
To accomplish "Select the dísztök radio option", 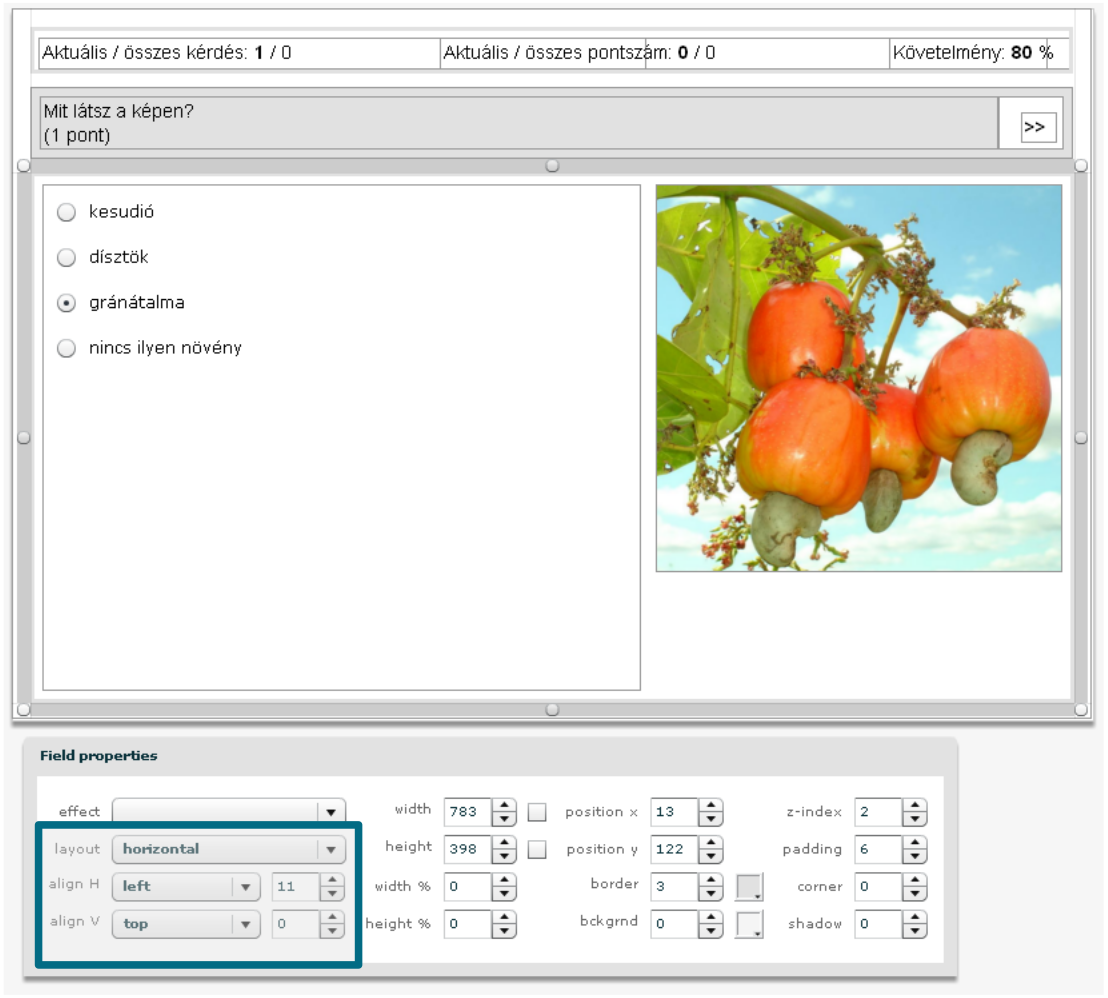I will [x=67, y=258].
